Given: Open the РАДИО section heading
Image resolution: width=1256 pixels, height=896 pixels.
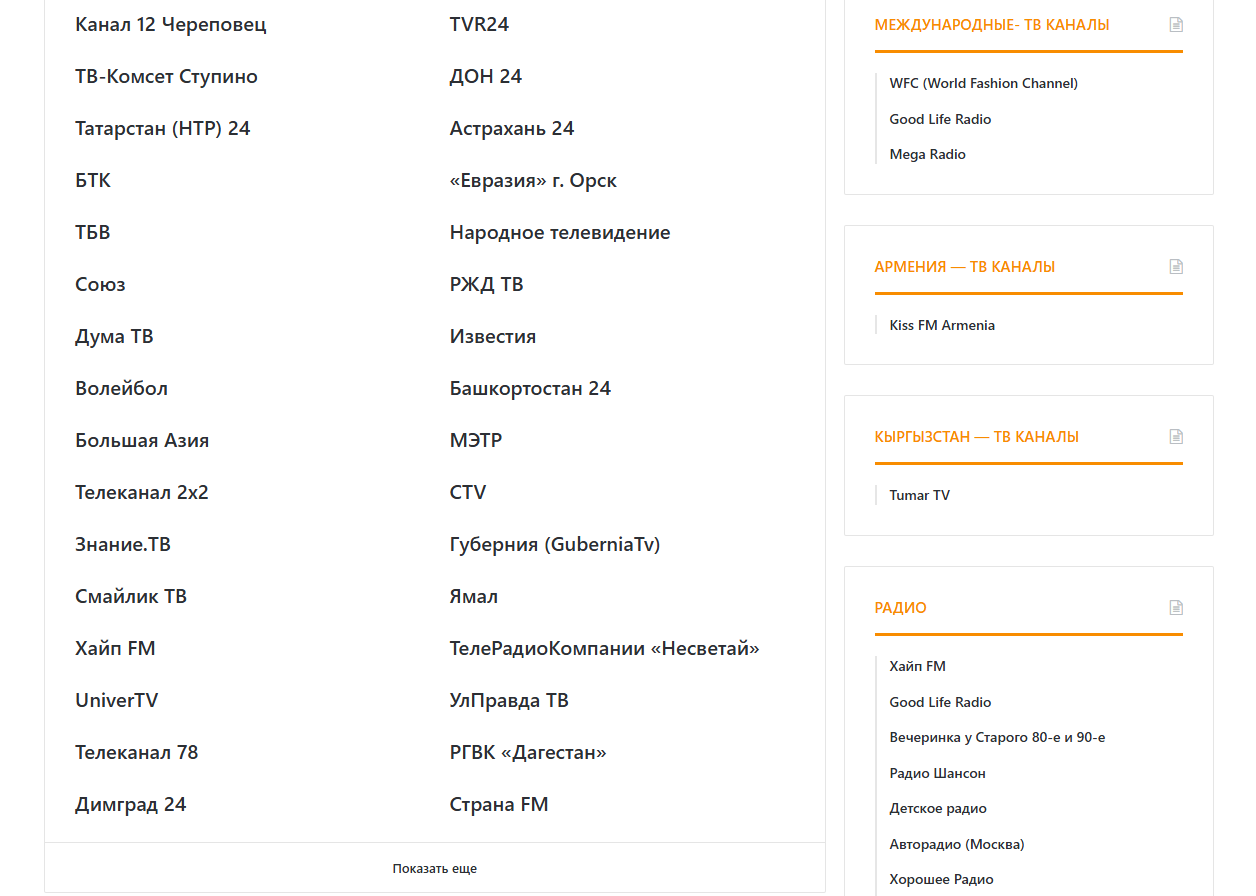Looking at the screenshot, I should (901, 608).
